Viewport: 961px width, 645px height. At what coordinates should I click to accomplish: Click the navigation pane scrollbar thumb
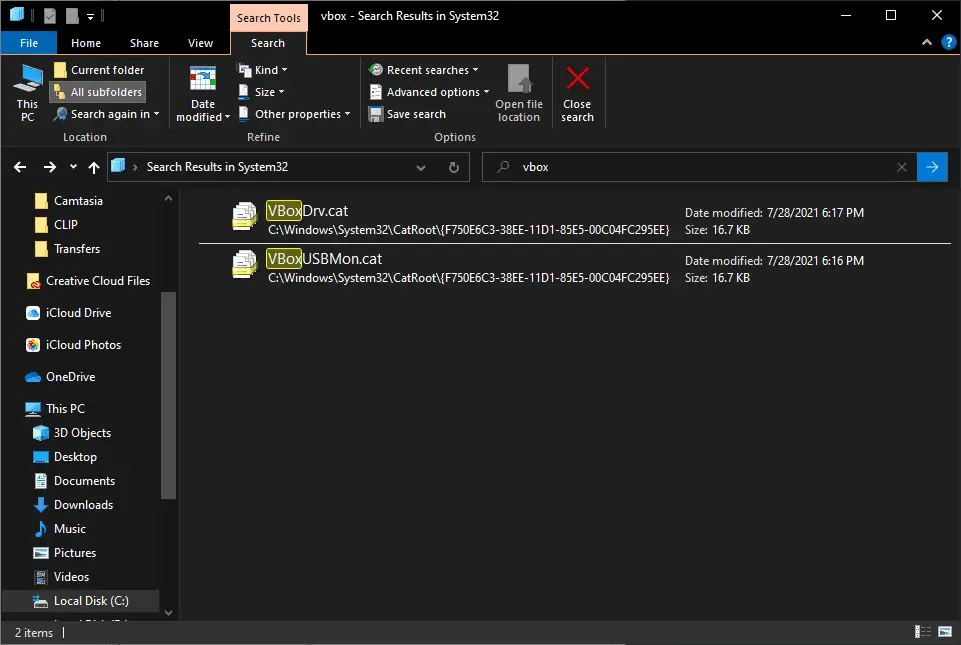coord(169,395)
